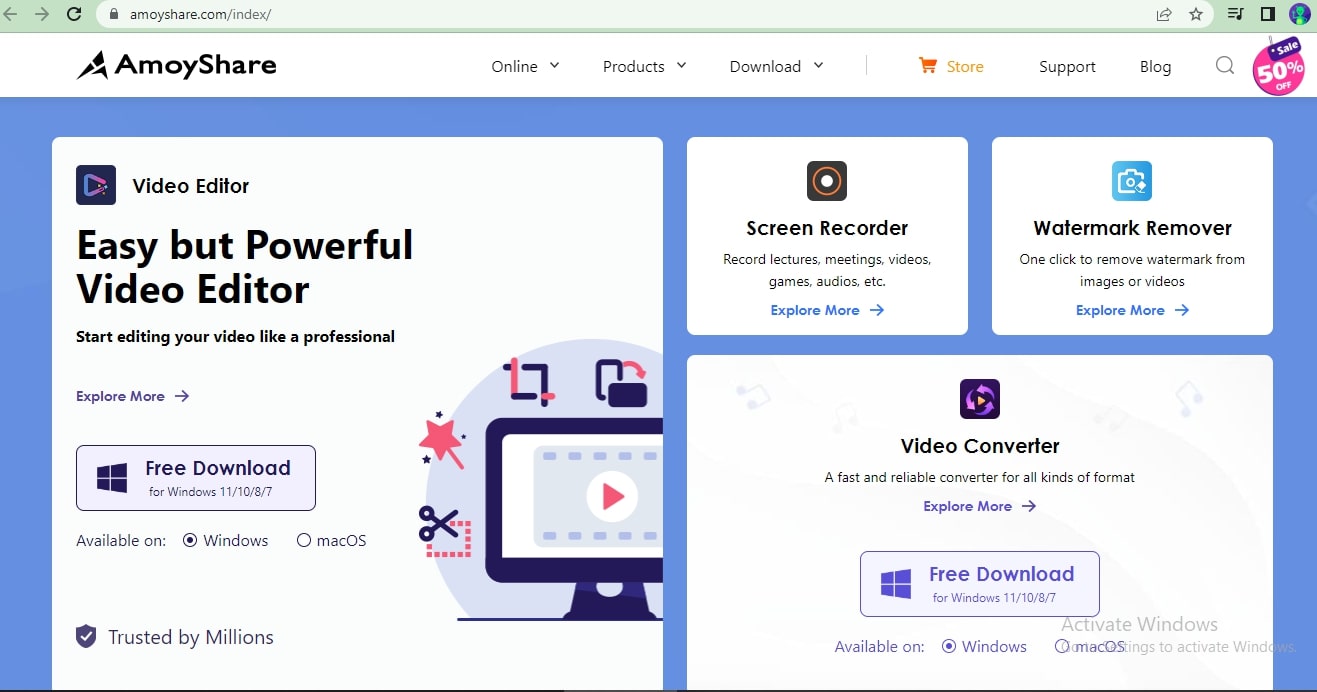The width and height of the screenshot is (1317, 692).
Task: Click the Trusted by Millions text
Action: click(x=191, y=637)
